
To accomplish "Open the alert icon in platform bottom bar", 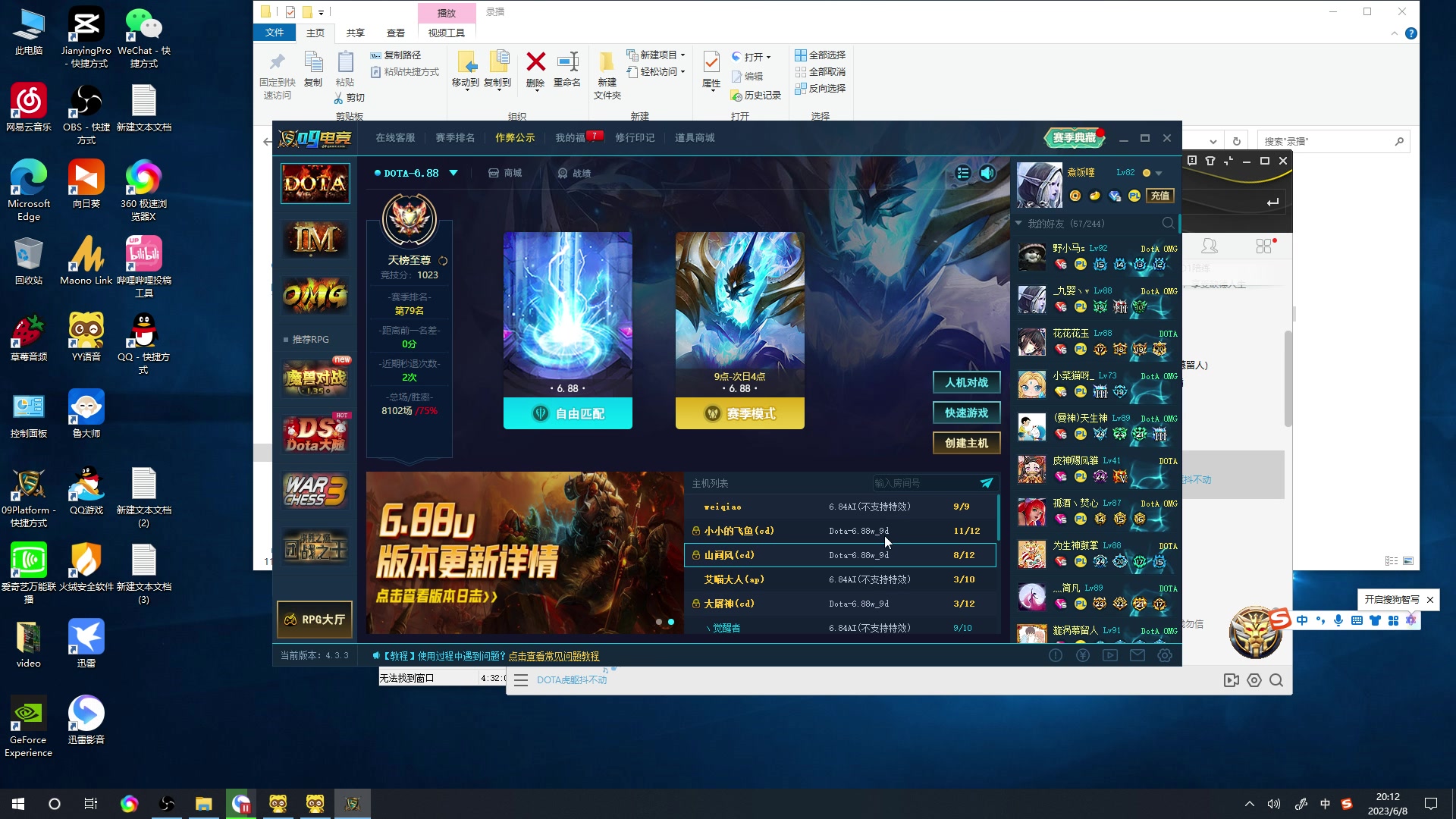I will click(x=1056, y=655).
